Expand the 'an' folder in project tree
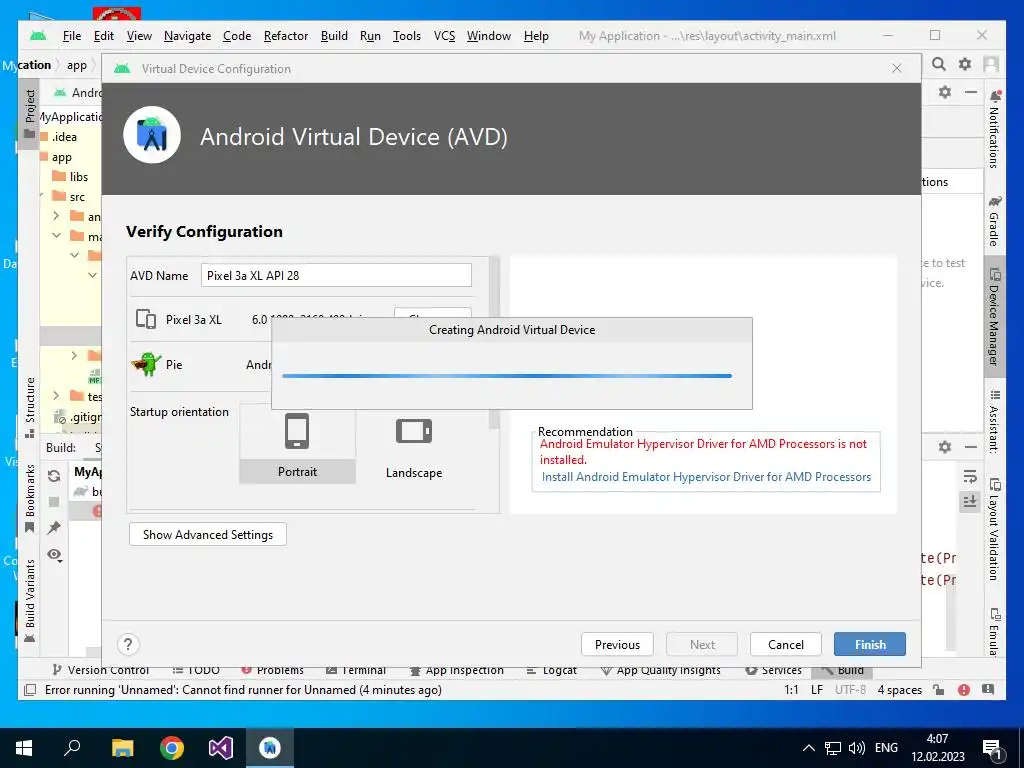Viewport: 1024px width, 768px height. pyautogui.click(x=56, y=216)
